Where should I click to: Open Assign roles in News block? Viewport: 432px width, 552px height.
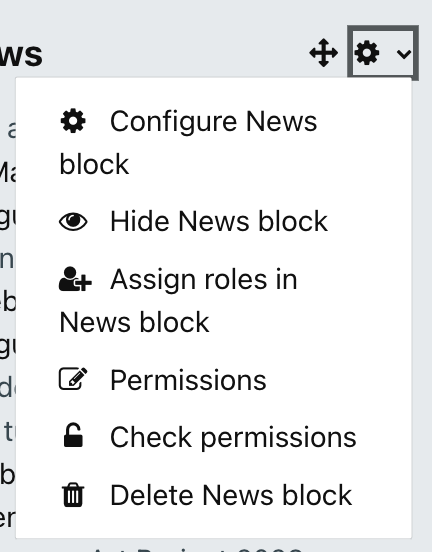tap(179, 301)
